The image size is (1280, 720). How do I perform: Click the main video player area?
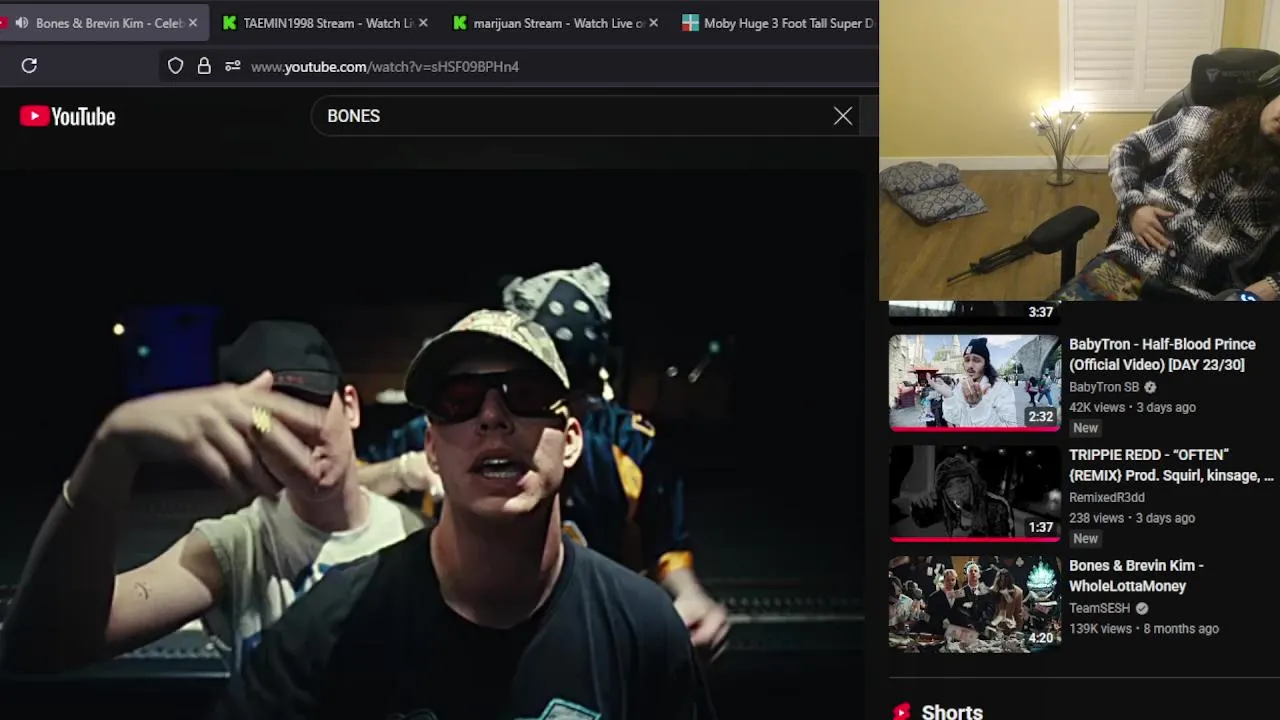point(432,445)
